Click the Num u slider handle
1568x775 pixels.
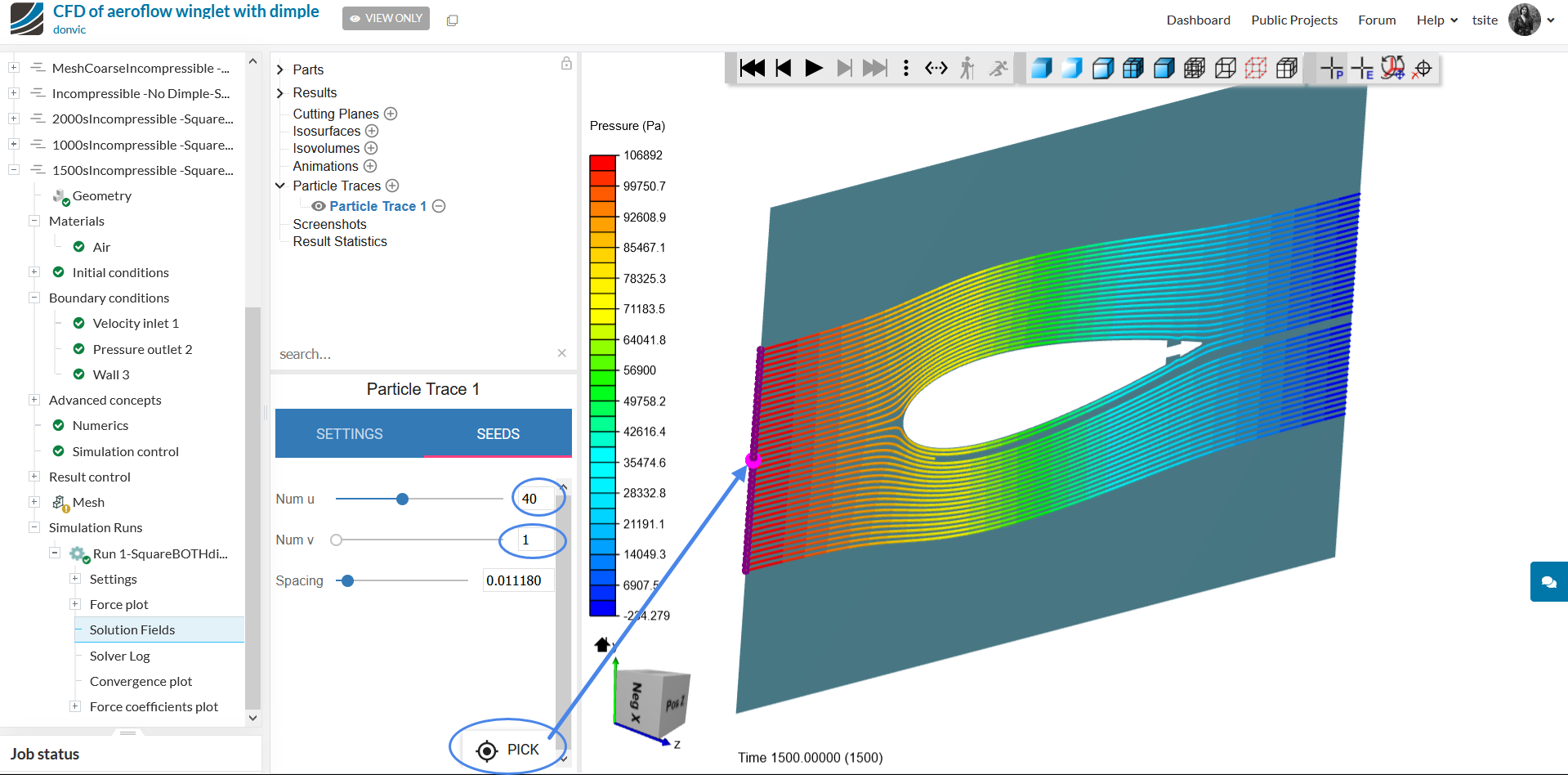coord(402,499)
